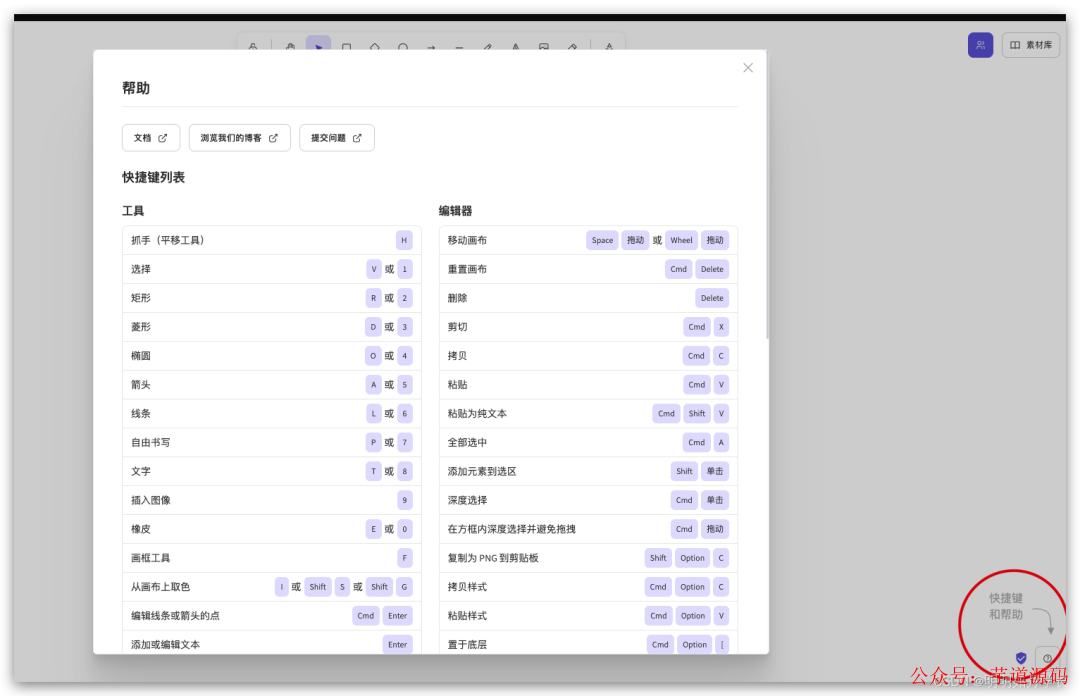The width and height of the screenshot is (1080, 696).
Task: Select the Text tool
Action: tap(515, 45)
